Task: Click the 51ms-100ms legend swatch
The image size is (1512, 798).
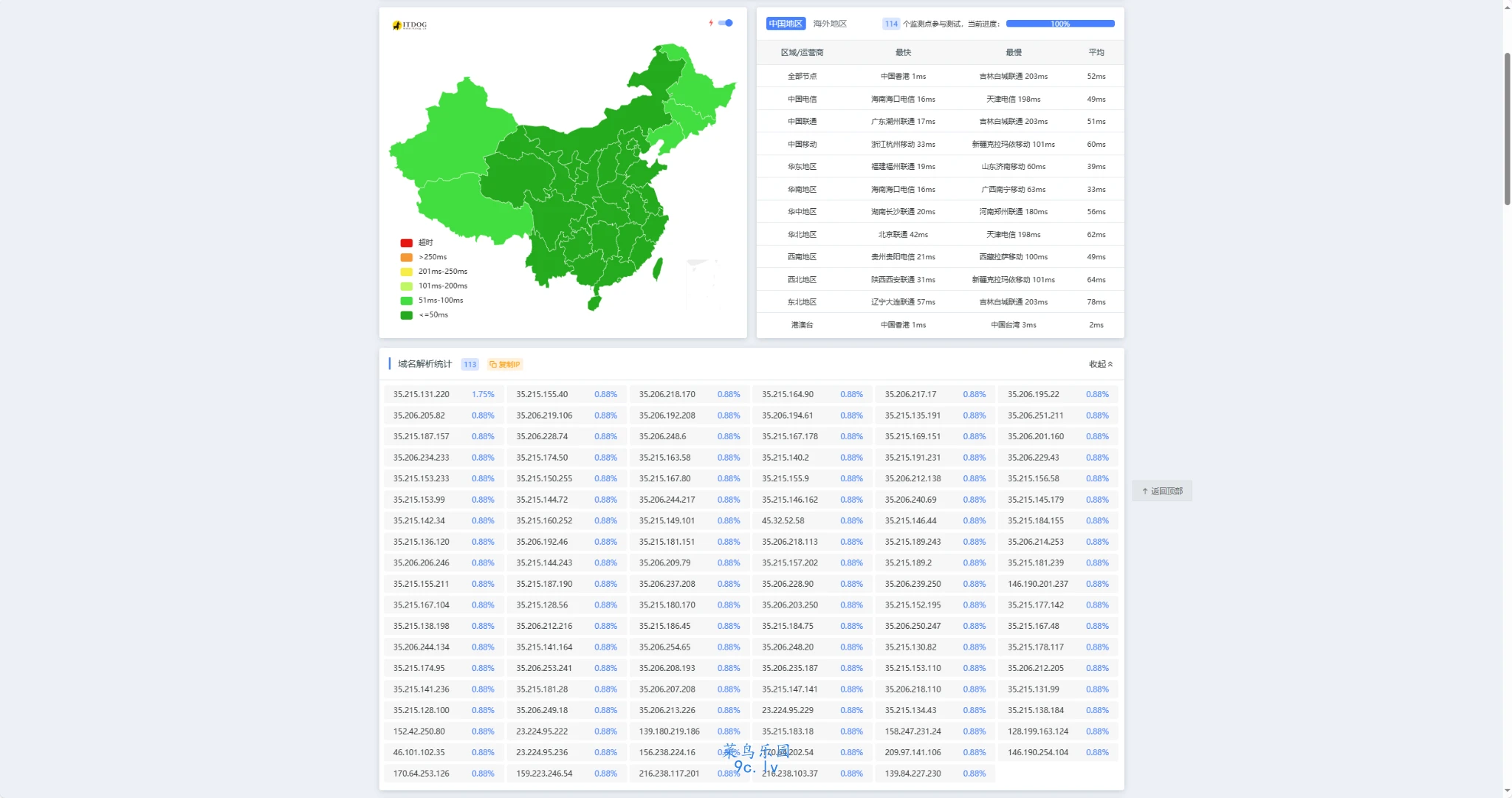Action: [x=406, y=300]
